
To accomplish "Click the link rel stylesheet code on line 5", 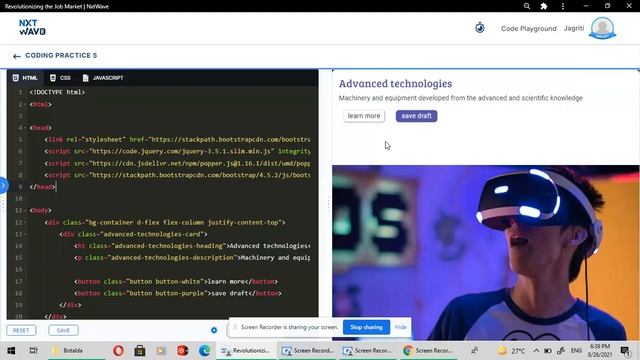I will [178, 140].
